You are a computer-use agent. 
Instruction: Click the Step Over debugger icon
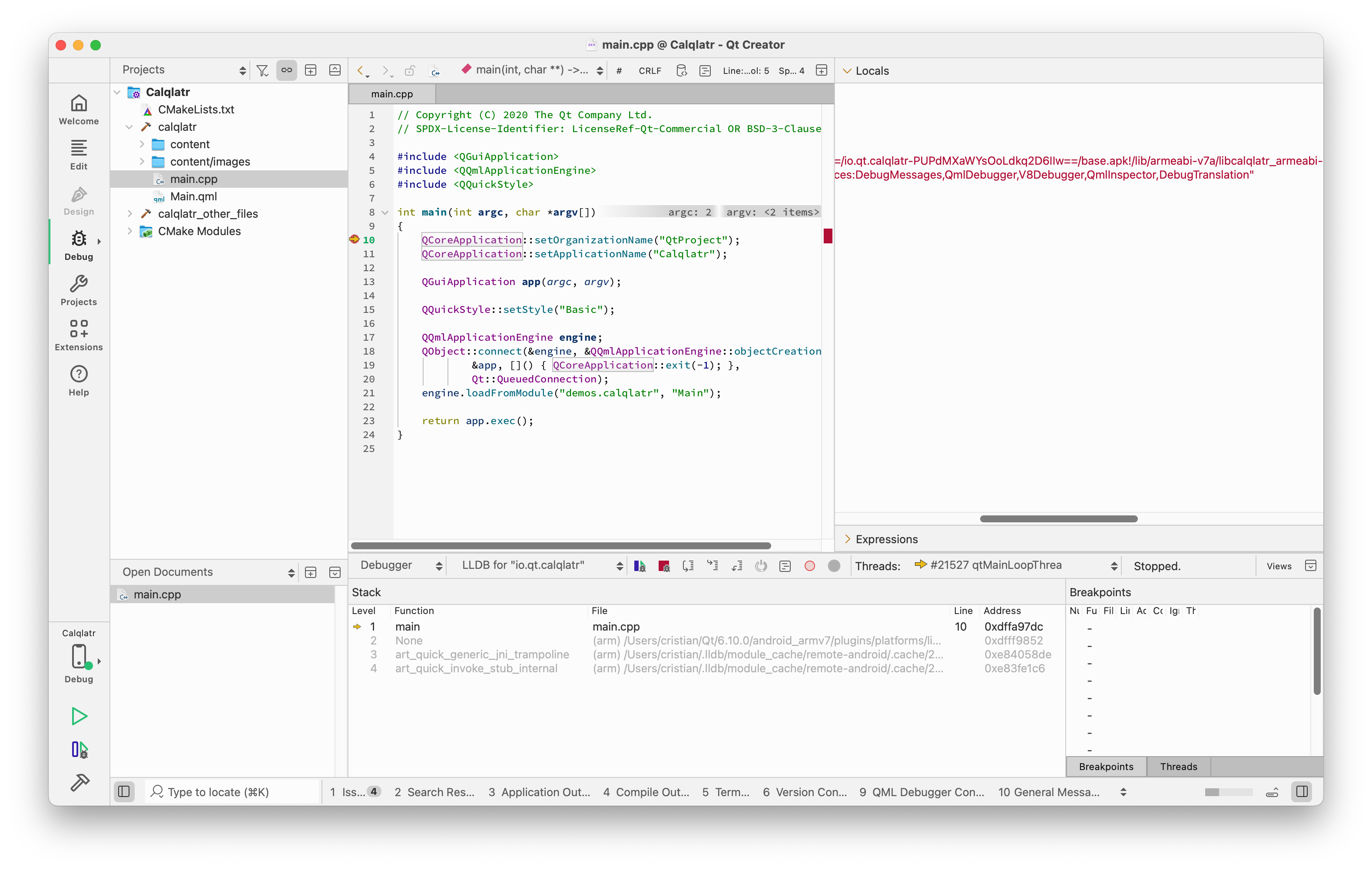688,566
